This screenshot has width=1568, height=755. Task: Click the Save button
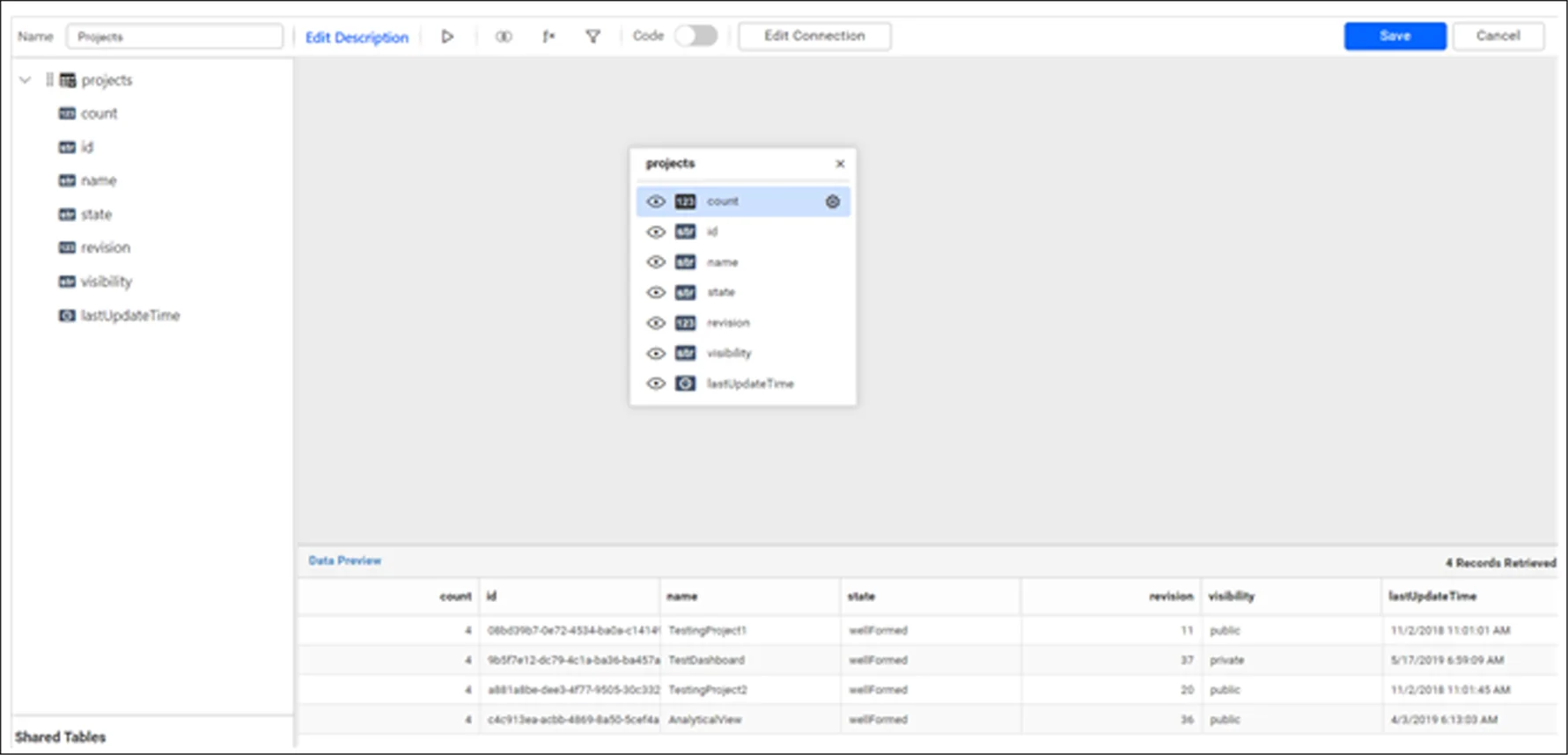pyautogui.click(x=1395, y=36)
